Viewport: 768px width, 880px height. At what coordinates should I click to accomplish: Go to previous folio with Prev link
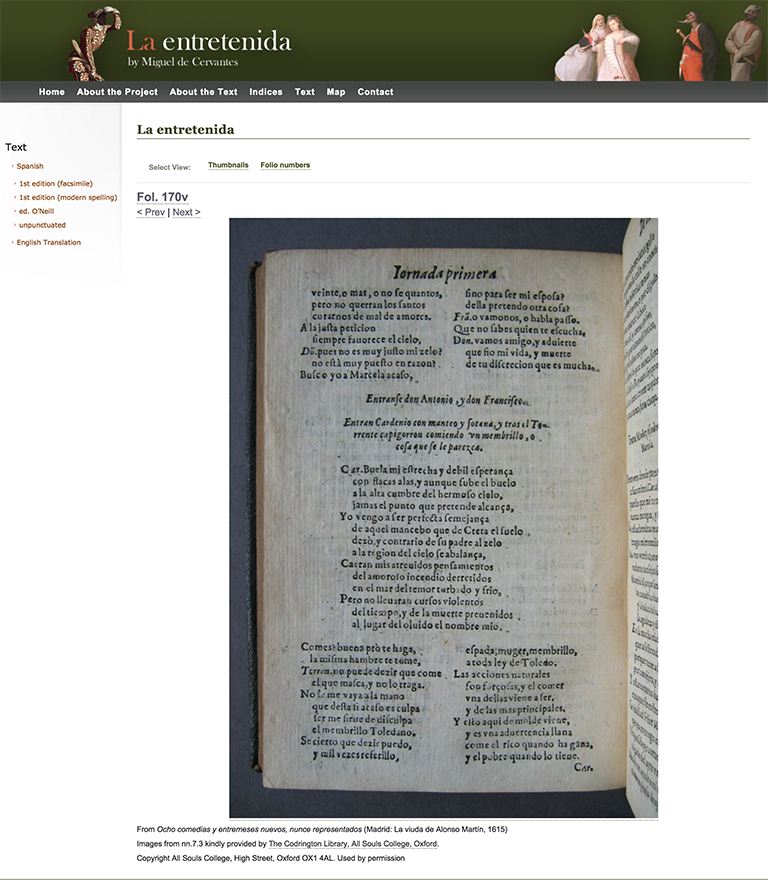coord(151,212)
